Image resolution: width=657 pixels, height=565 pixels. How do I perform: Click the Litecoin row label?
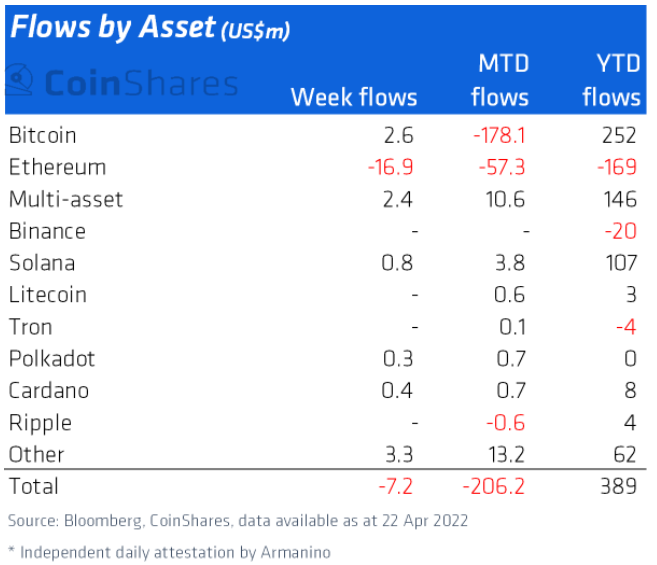(x=47, y=295)
